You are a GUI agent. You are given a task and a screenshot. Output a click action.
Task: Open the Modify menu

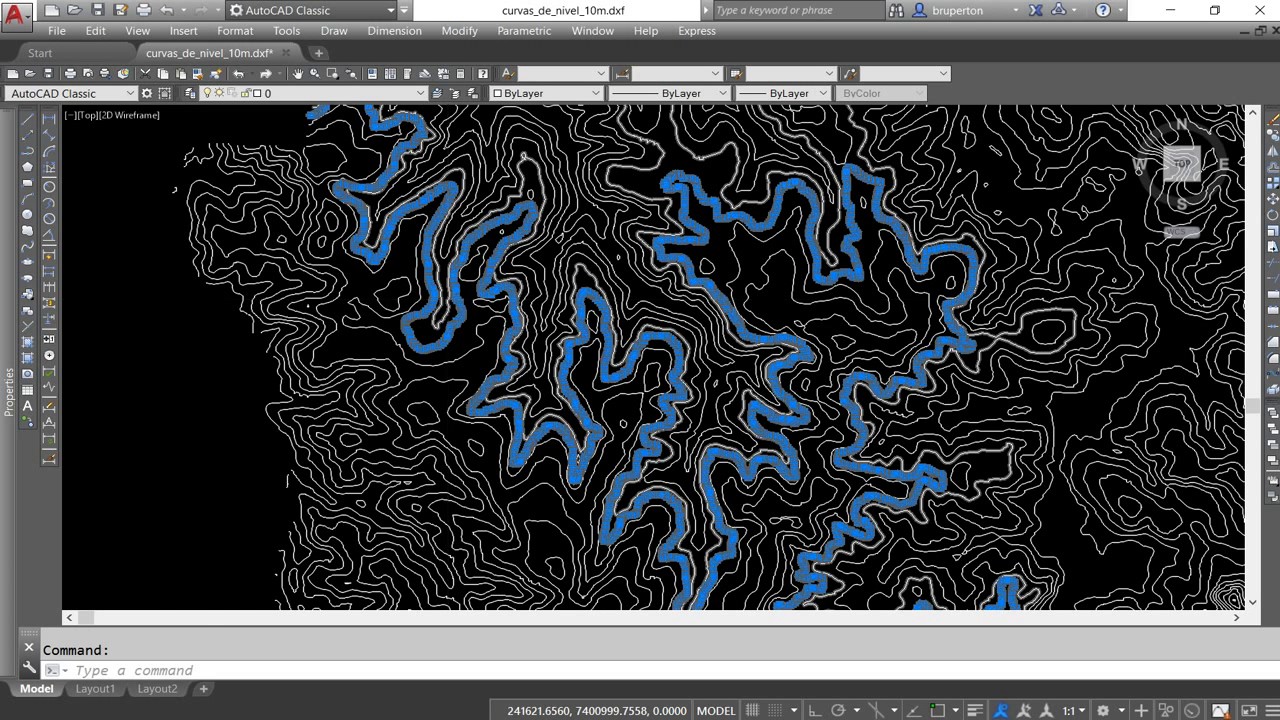(459, 31)
